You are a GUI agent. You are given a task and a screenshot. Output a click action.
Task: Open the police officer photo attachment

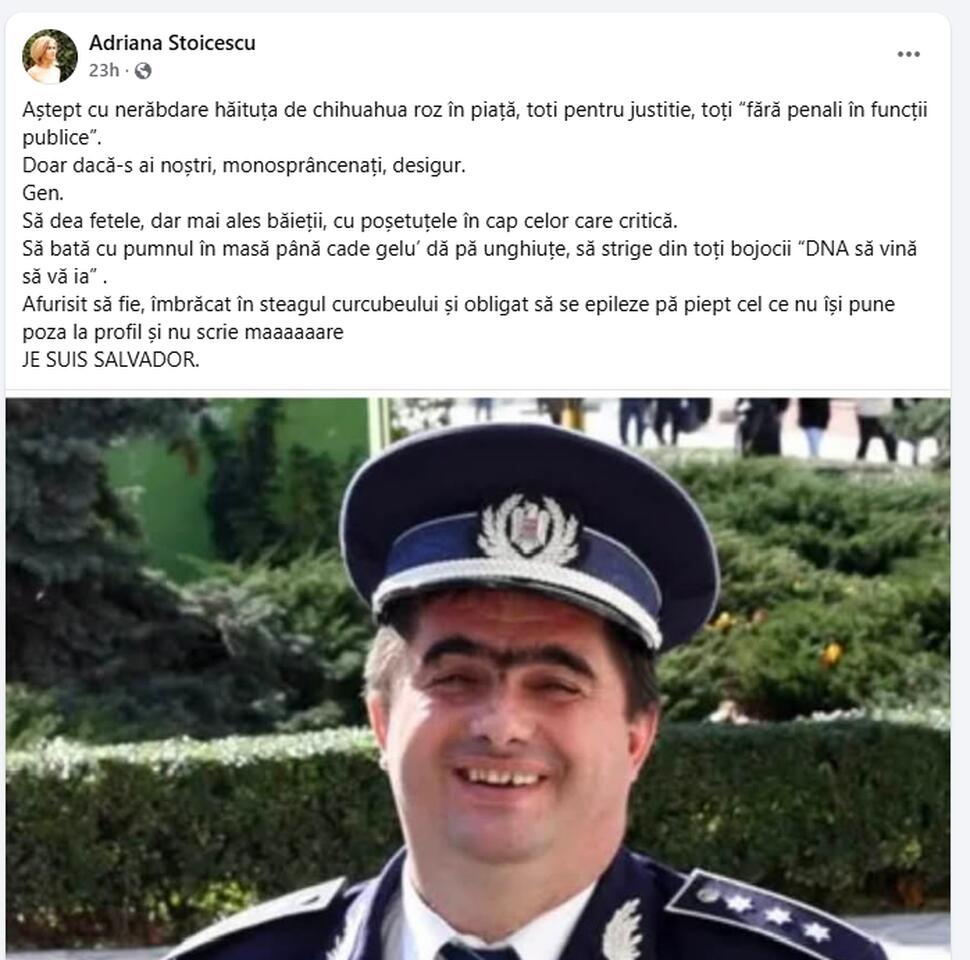(478, 679)
